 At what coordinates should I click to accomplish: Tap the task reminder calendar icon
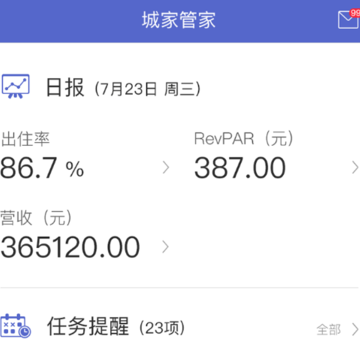point(15,325)
